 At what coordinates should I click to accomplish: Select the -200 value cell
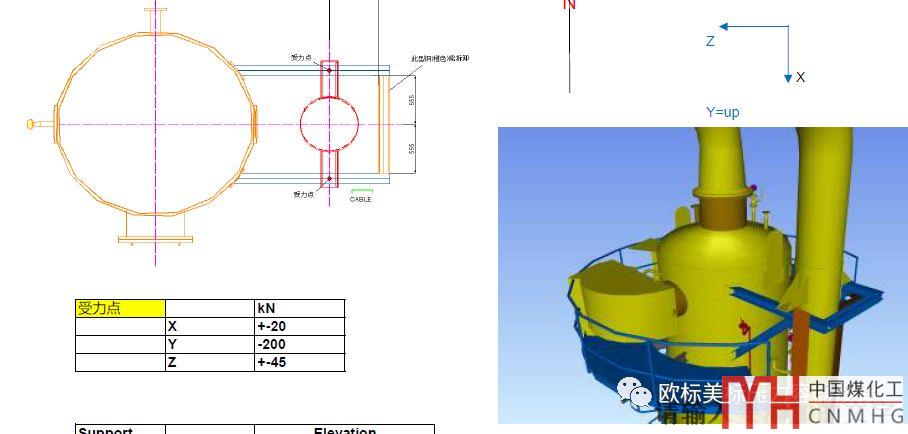tap(299, 344)
